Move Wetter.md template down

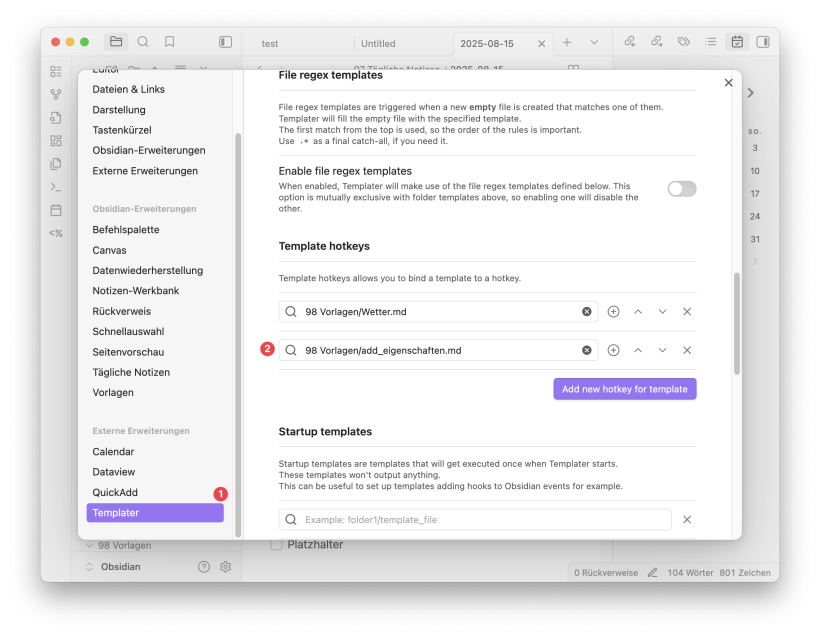click(663, 312)
